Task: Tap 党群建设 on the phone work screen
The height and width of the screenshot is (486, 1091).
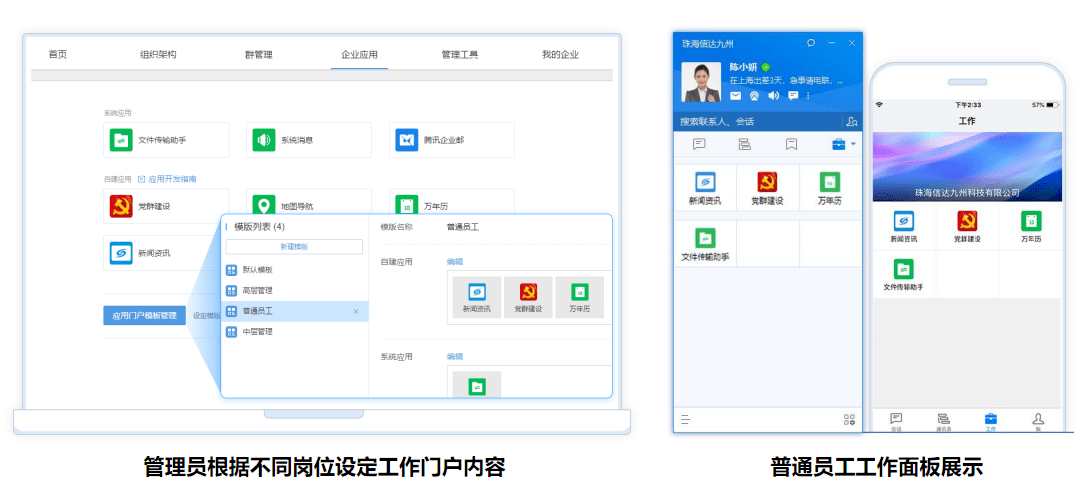Action: [967, 227]
